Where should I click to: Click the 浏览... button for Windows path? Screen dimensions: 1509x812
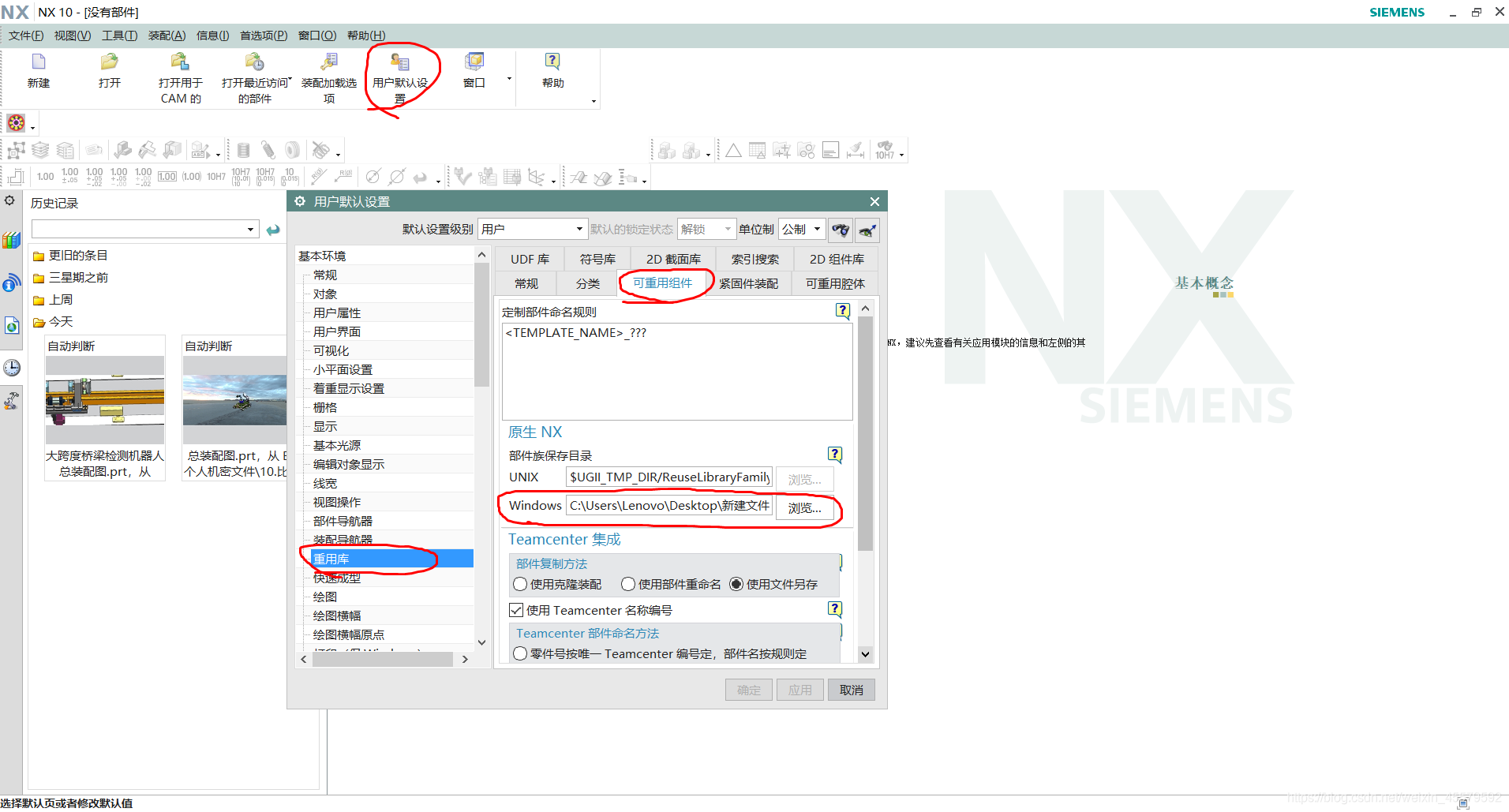[x=804, y=507]
